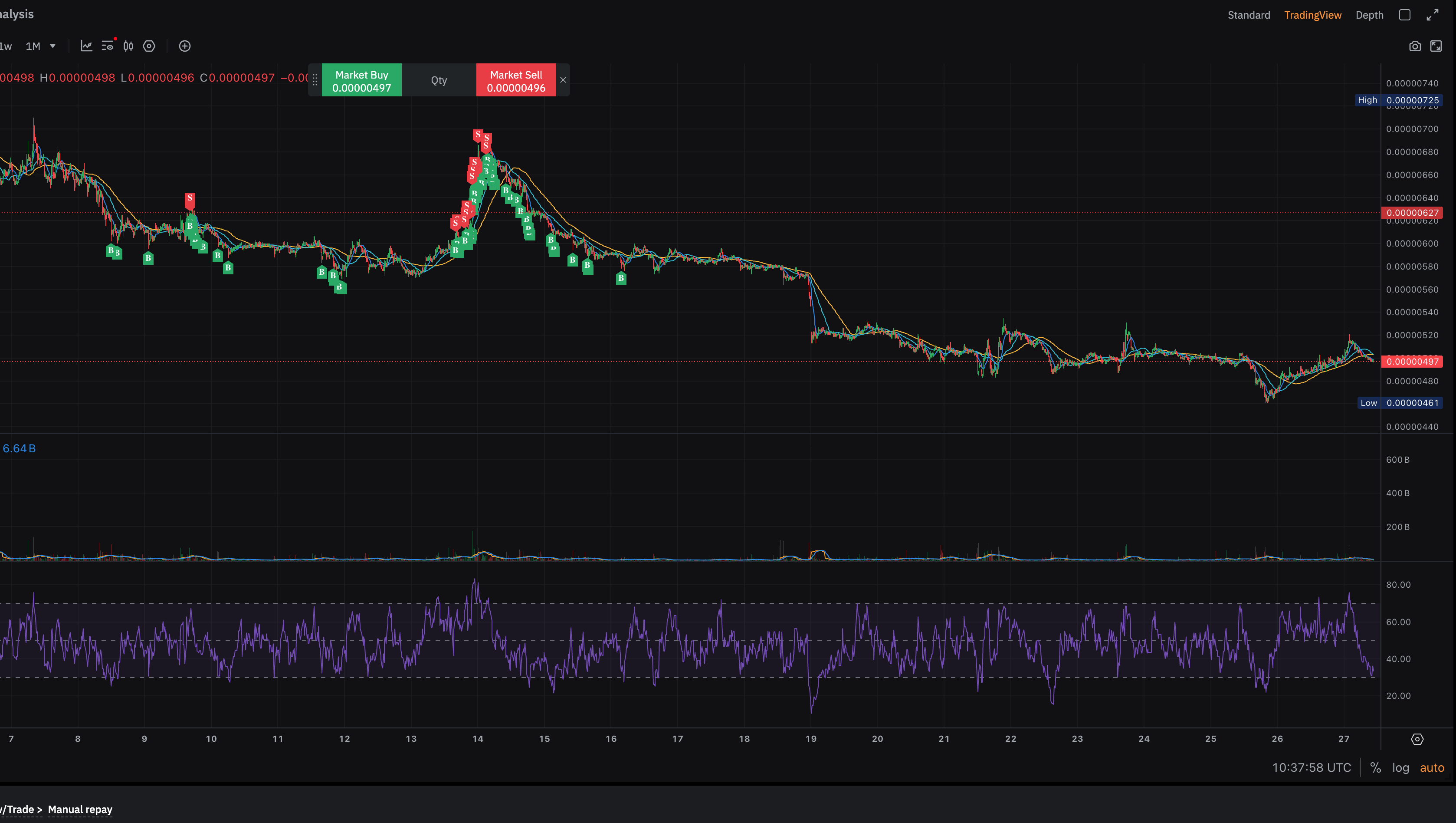Click Market Sell at 0.00000496
This screenshot has height=823, width=1456.
tap(516, 80)
